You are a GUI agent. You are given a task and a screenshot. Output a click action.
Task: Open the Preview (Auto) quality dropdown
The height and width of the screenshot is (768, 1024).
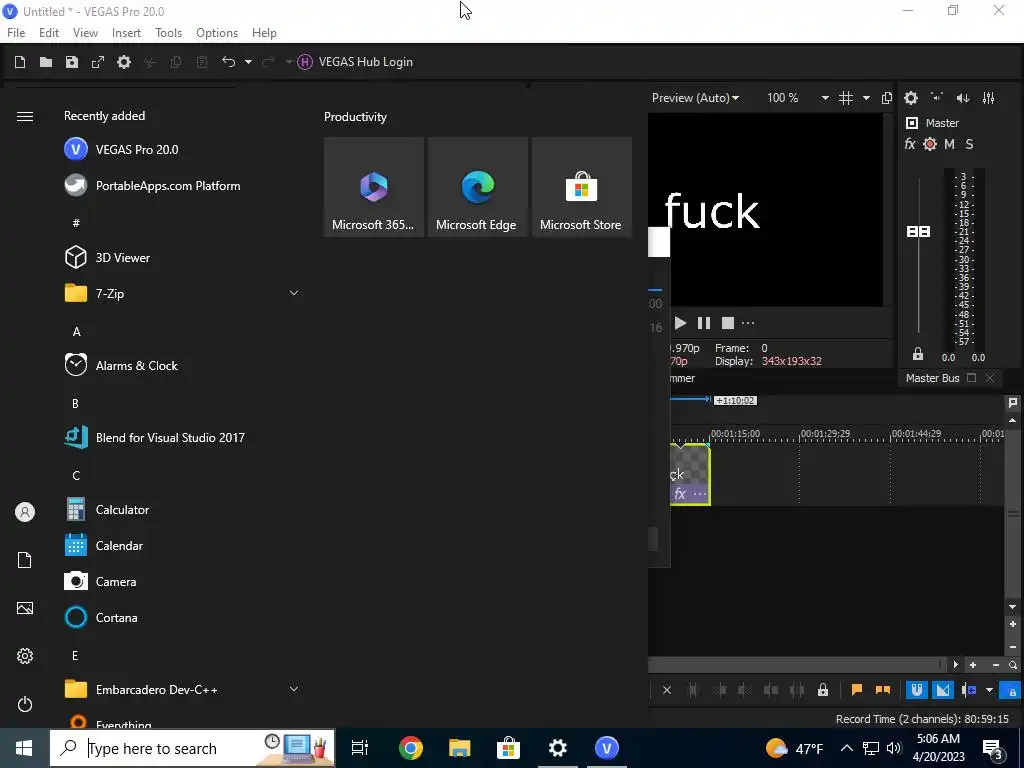696,98
